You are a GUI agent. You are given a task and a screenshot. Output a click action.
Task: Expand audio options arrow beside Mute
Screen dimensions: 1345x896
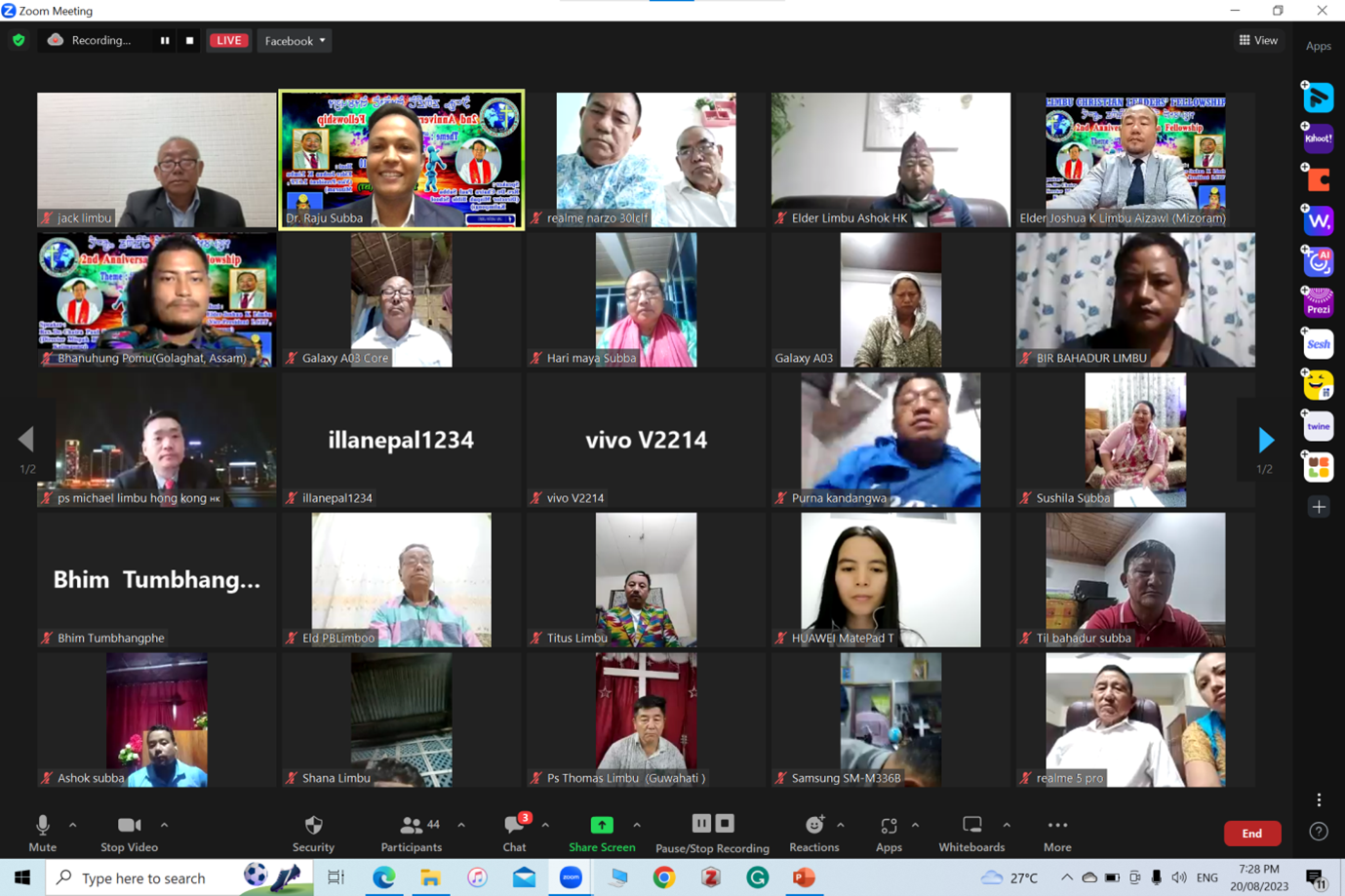pyautogui.click(x=73, y=826)
